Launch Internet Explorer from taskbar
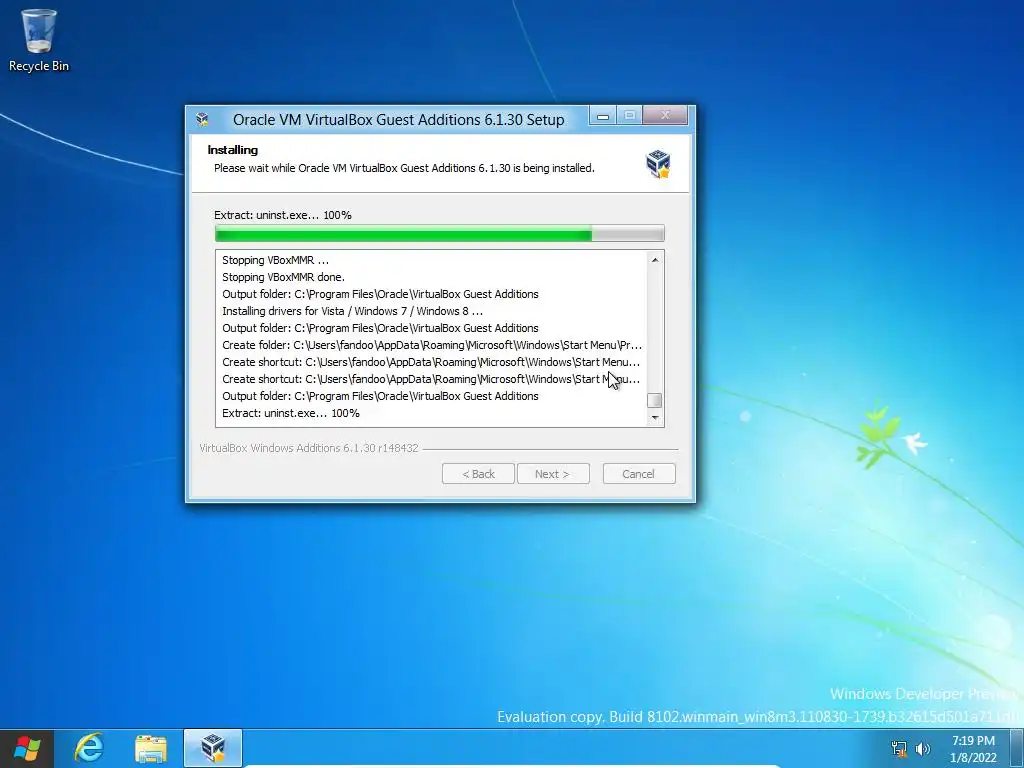This screenshot has width=1024, height=768. click(x=89, y=748)
